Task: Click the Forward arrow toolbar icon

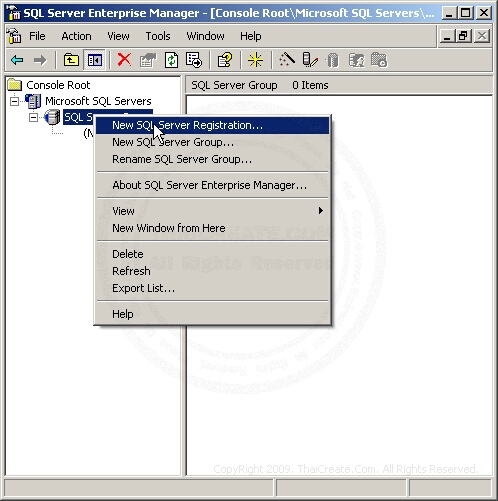Action: [x=40, y=60]
